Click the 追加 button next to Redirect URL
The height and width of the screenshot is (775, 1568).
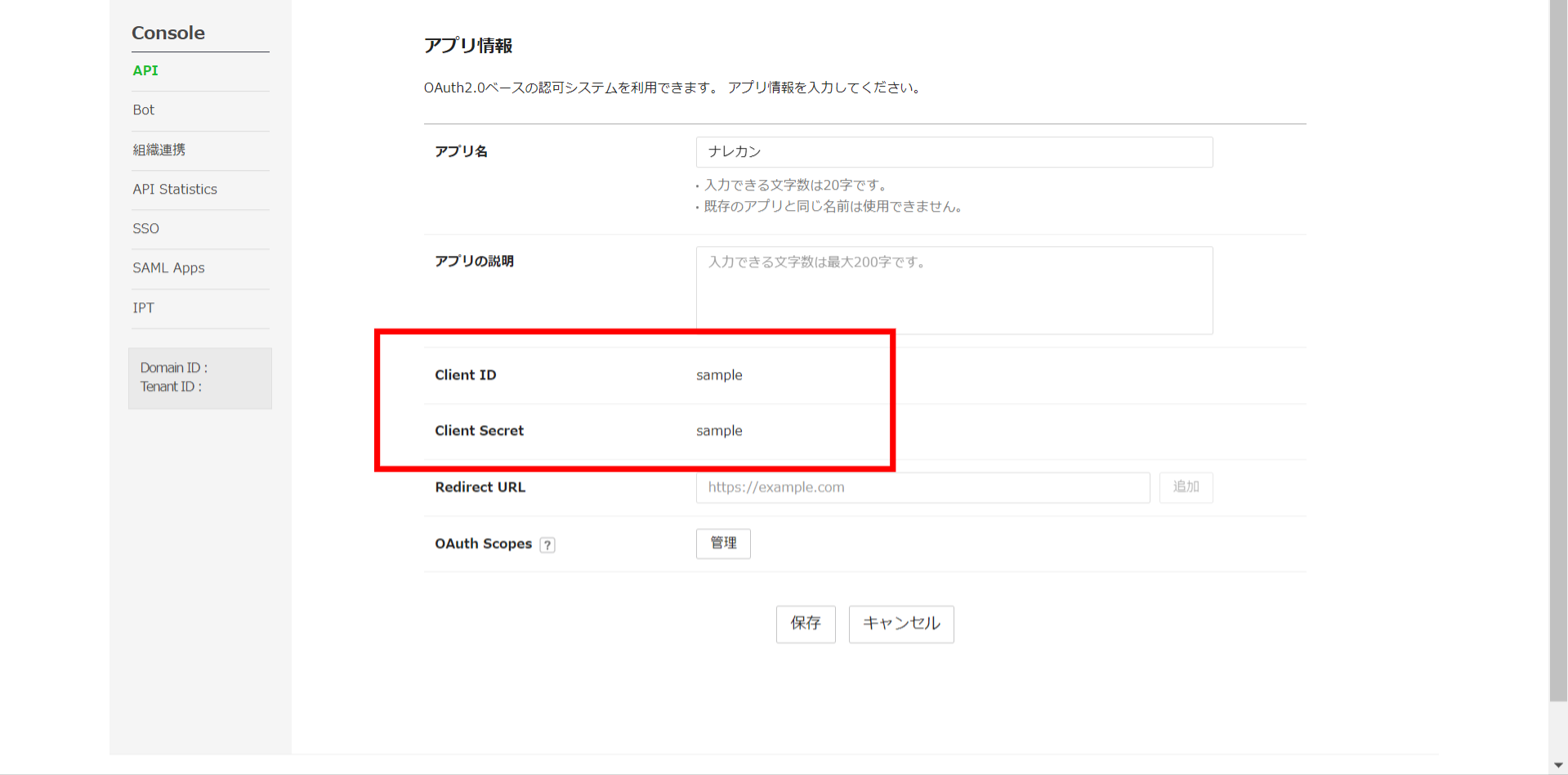1186,487
